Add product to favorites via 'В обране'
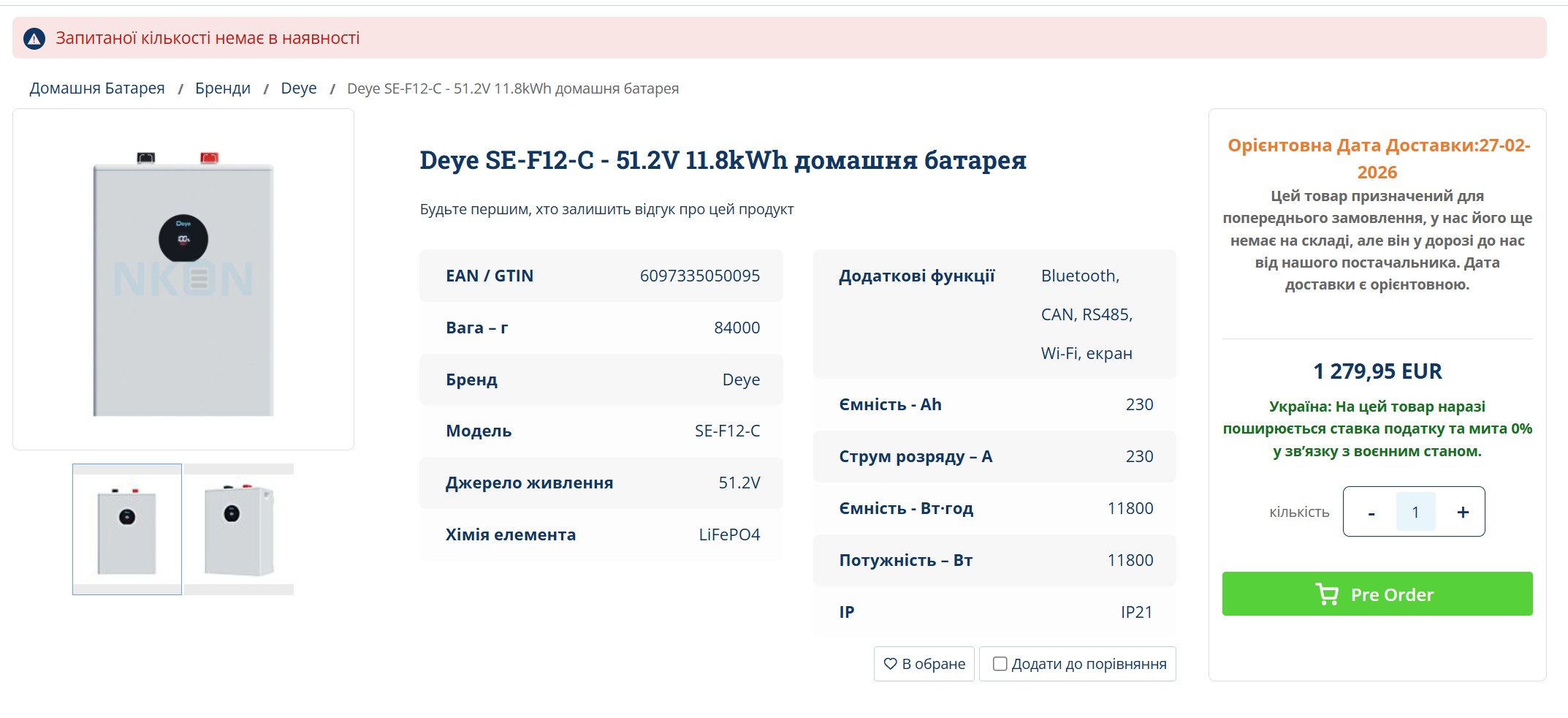Screen dimensions: 1568x718 [924, 664]
